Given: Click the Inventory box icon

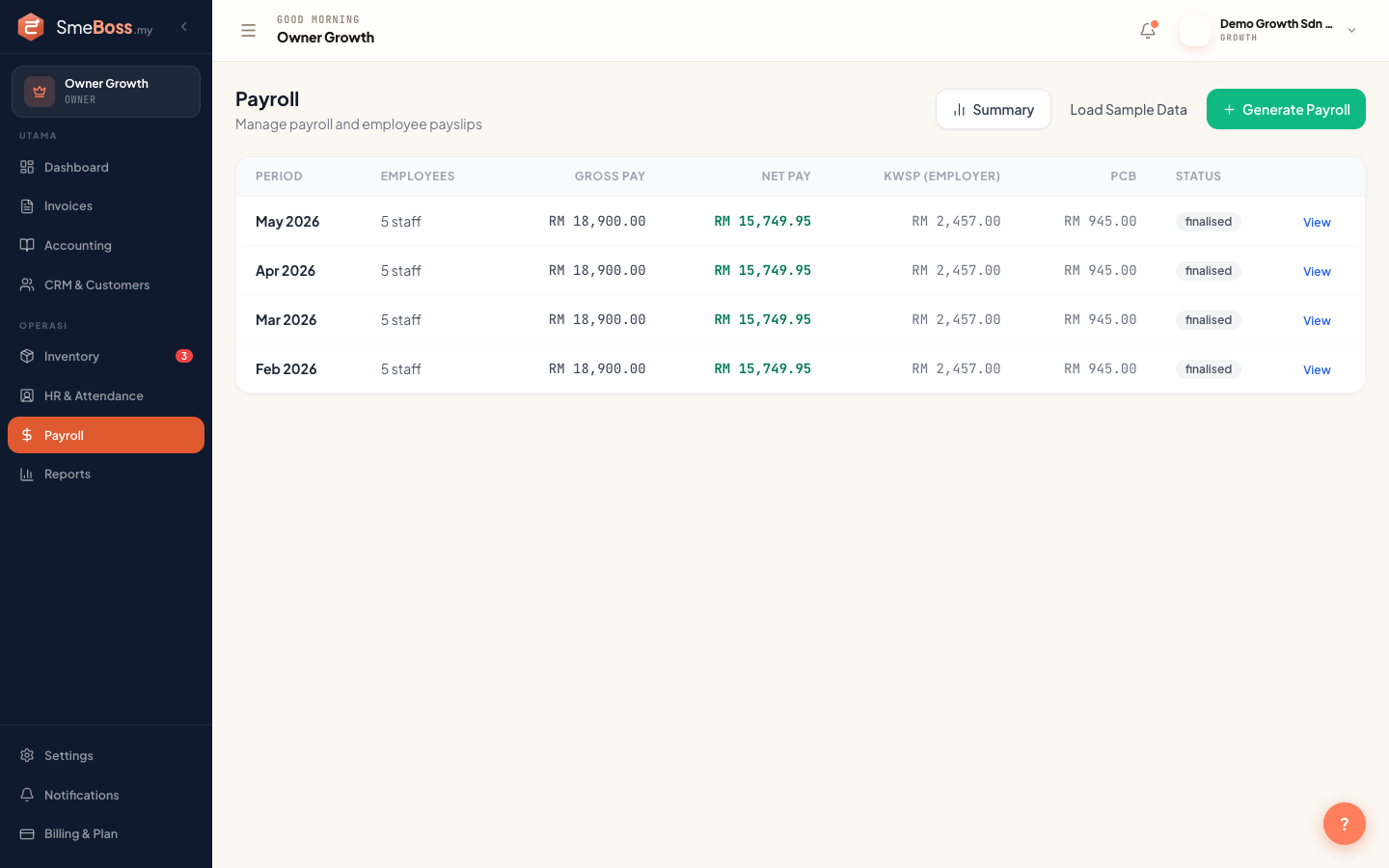Looking at the screenshot, I should [x=27, y=356].
